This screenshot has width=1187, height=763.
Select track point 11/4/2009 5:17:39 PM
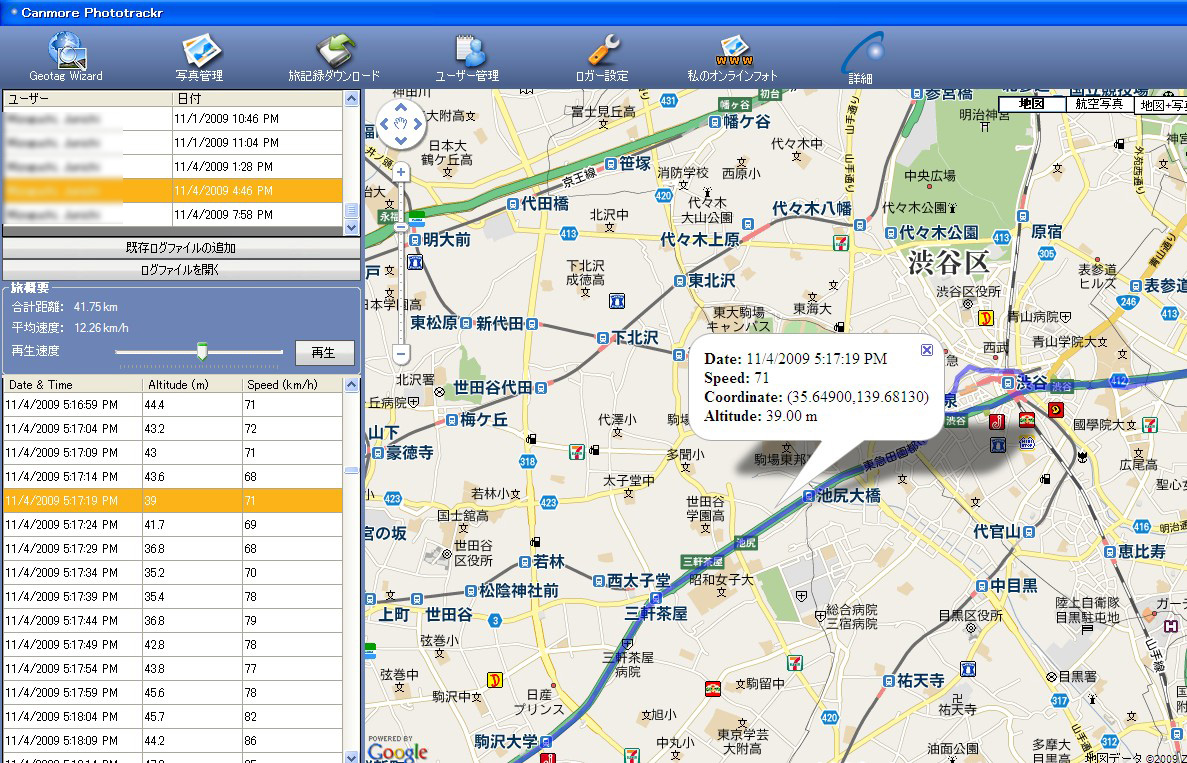tap(173, 596)
